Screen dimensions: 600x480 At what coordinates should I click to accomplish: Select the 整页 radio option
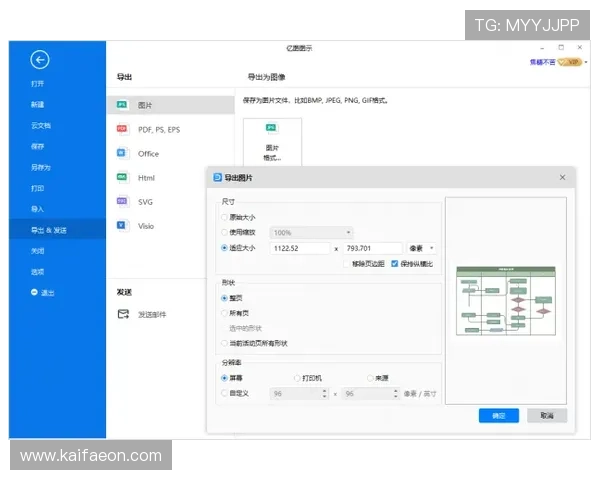pos(224,298)
